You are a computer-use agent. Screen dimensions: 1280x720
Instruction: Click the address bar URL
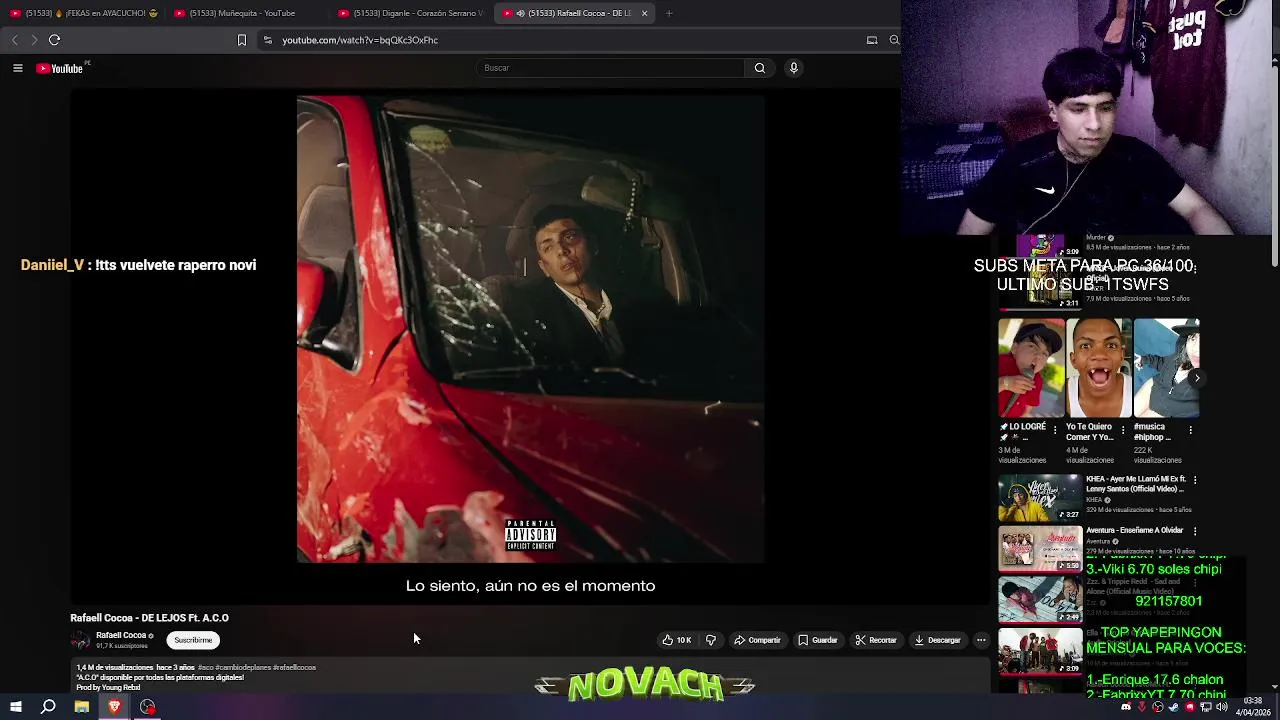360,40
